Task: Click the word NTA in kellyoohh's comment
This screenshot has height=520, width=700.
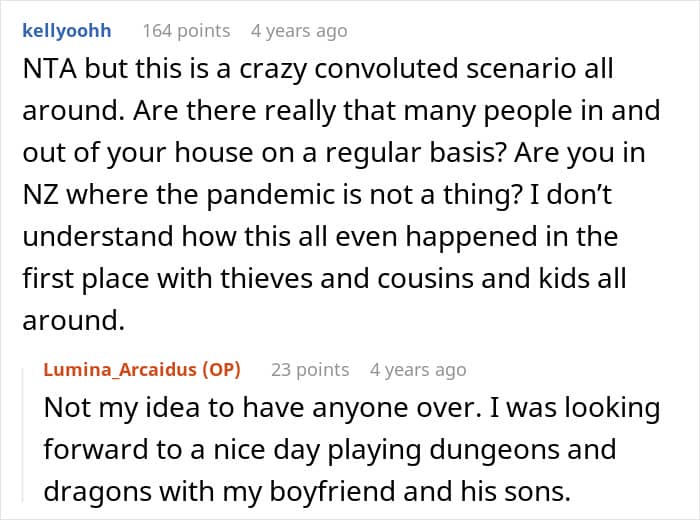Action: coord(50,69)
